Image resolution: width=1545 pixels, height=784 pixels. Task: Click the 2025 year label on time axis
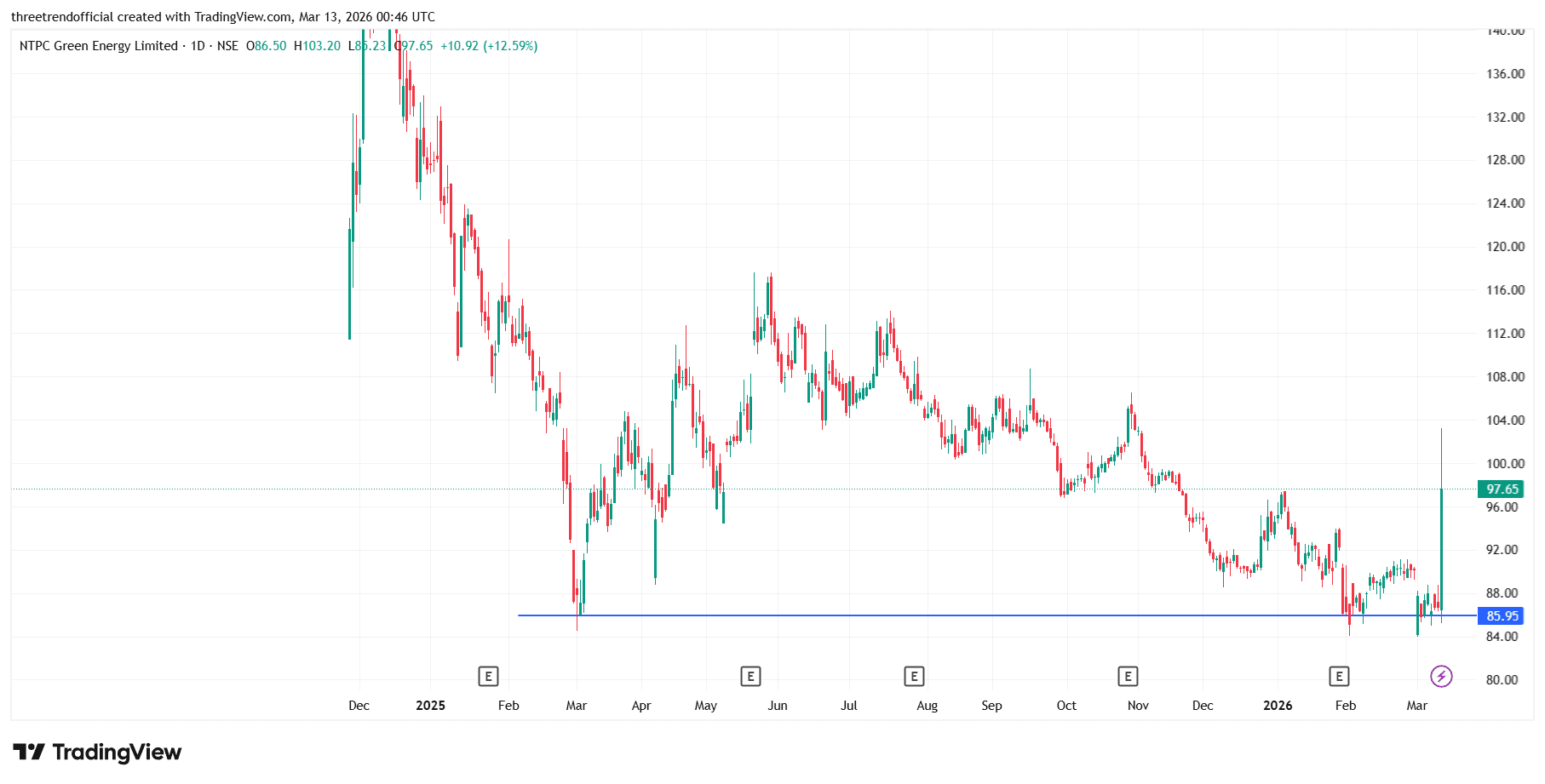pos(431,706)
